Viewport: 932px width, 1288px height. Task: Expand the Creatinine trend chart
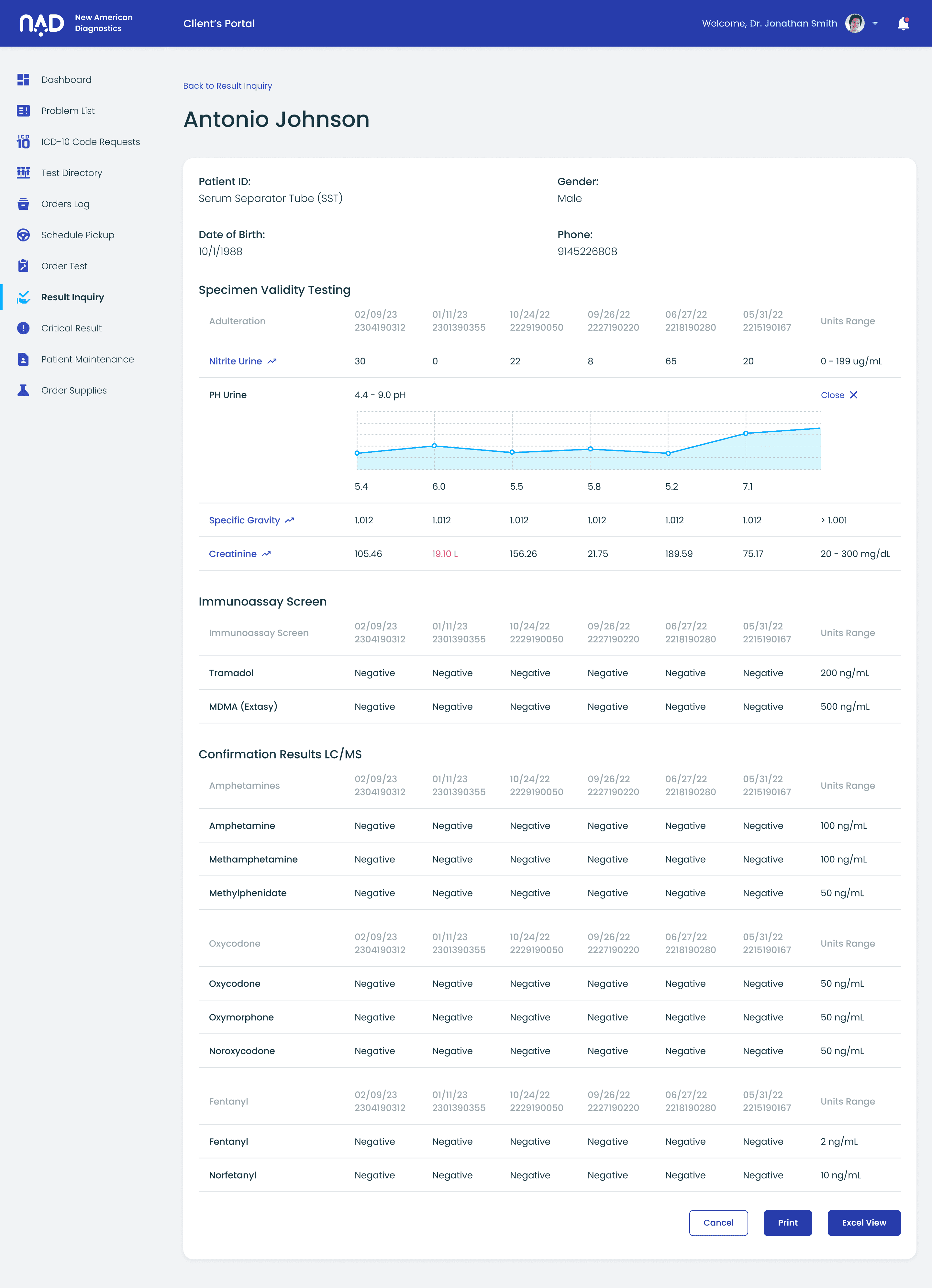point(266,554)
